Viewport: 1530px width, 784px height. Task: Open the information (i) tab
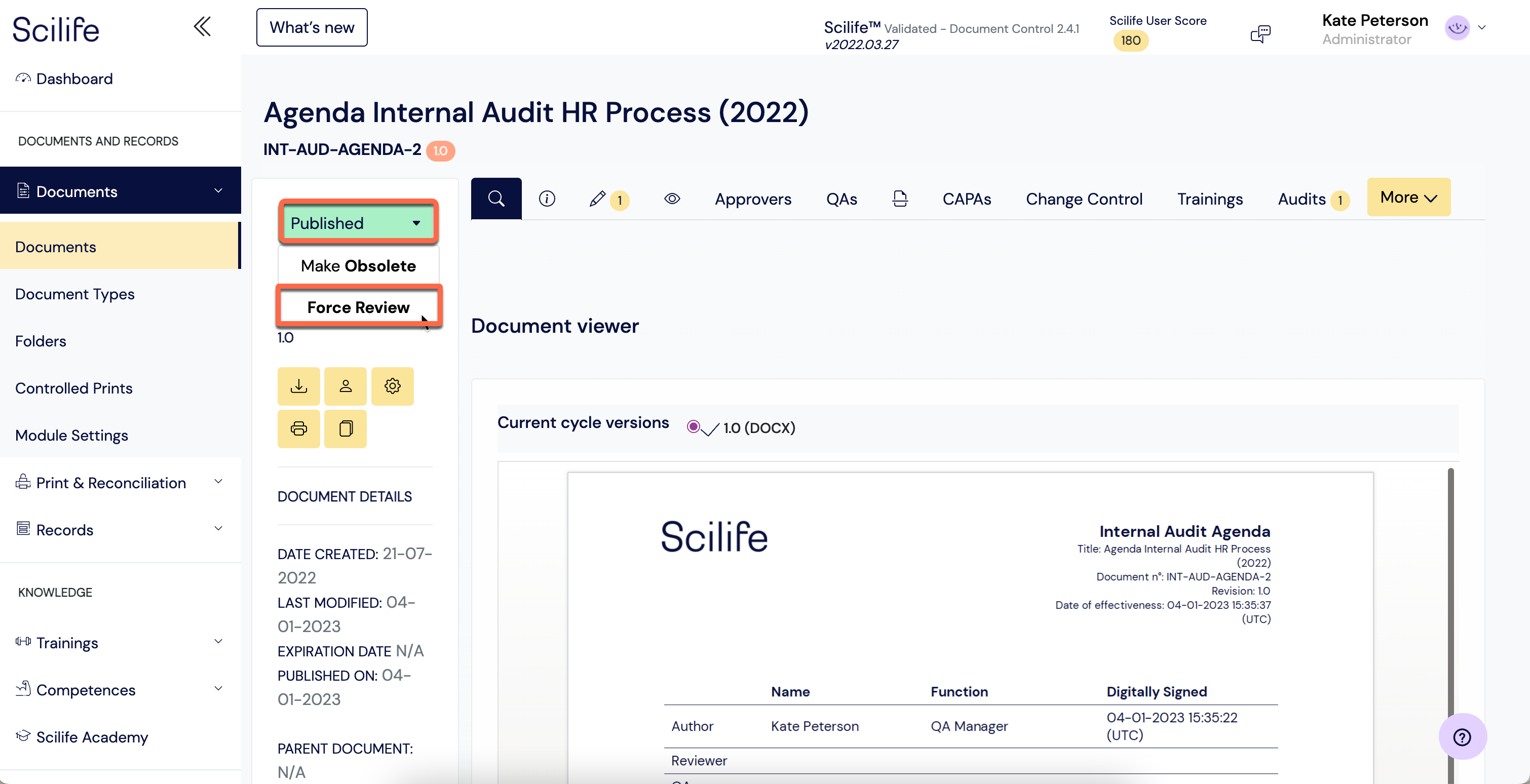pyautogui.click(x=547, y=199)
